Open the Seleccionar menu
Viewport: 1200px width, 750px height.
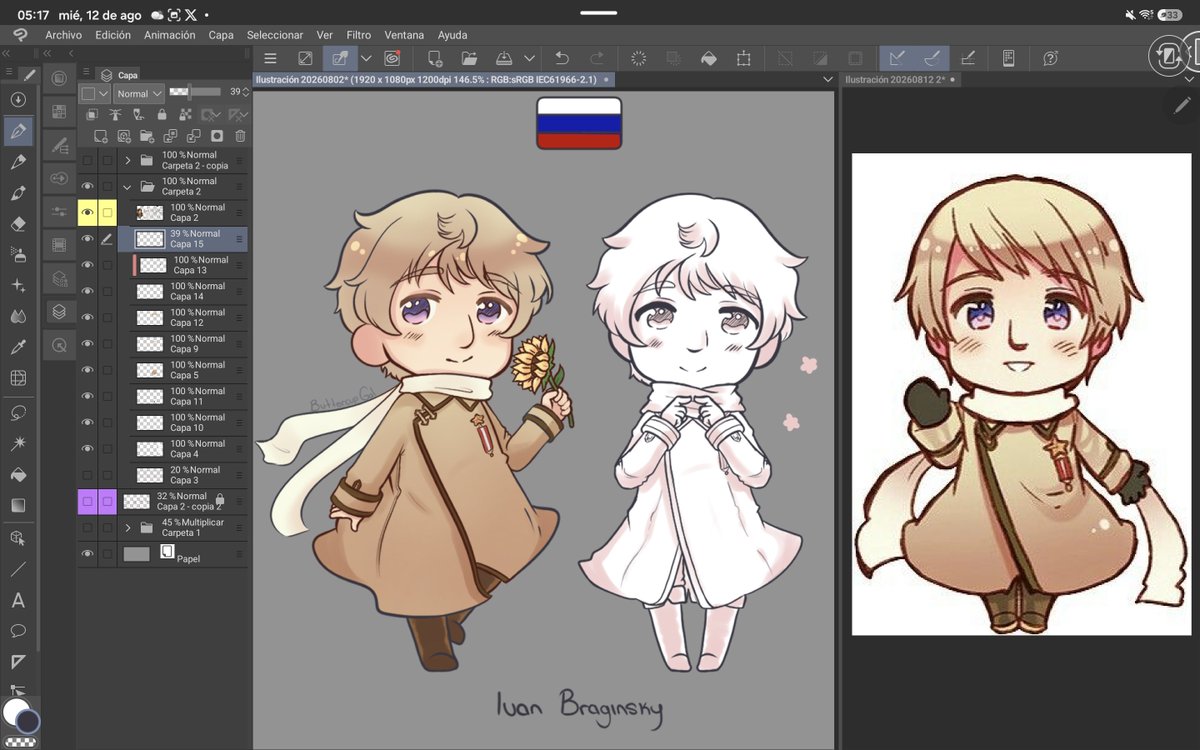point(275,35)
